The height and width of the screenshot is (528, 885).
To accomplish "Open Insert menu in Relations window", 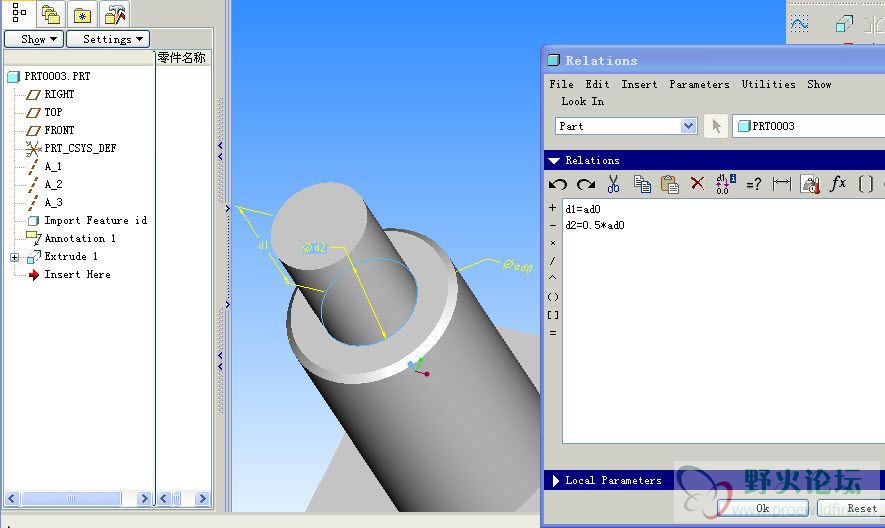I will point(639,84).
